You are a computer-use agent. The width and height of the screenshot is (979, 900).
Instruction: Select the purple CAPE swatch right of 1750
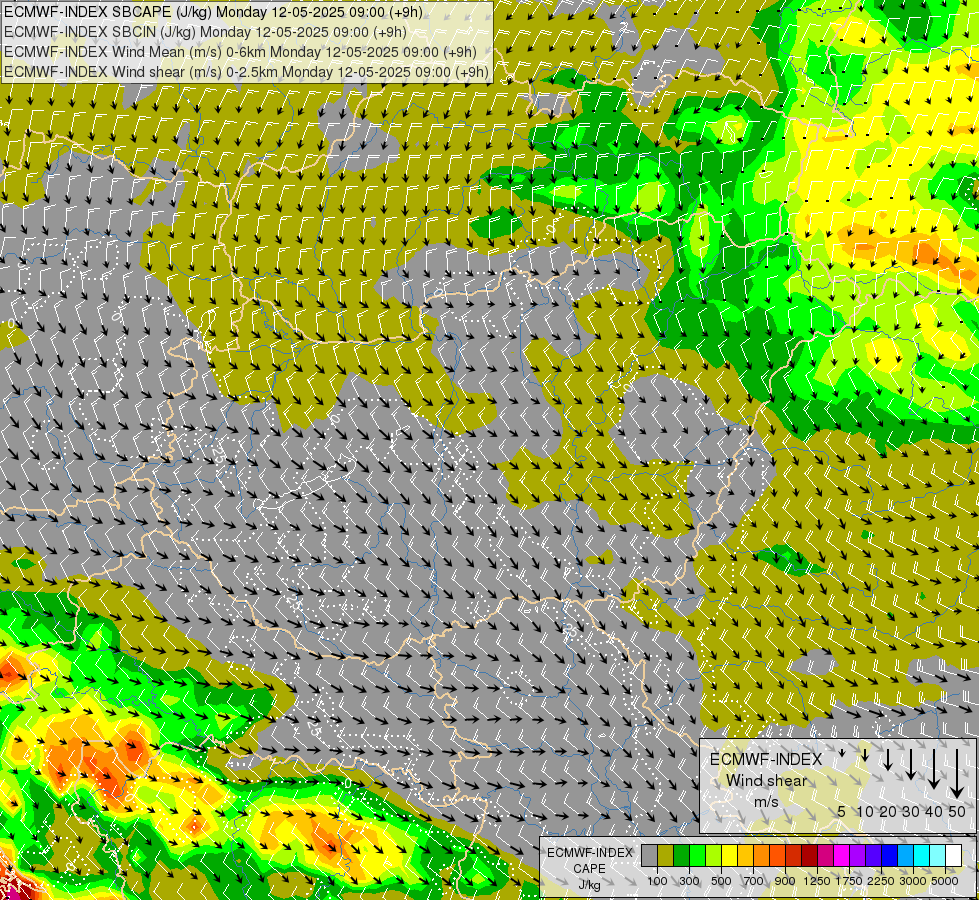click(858, 856)
